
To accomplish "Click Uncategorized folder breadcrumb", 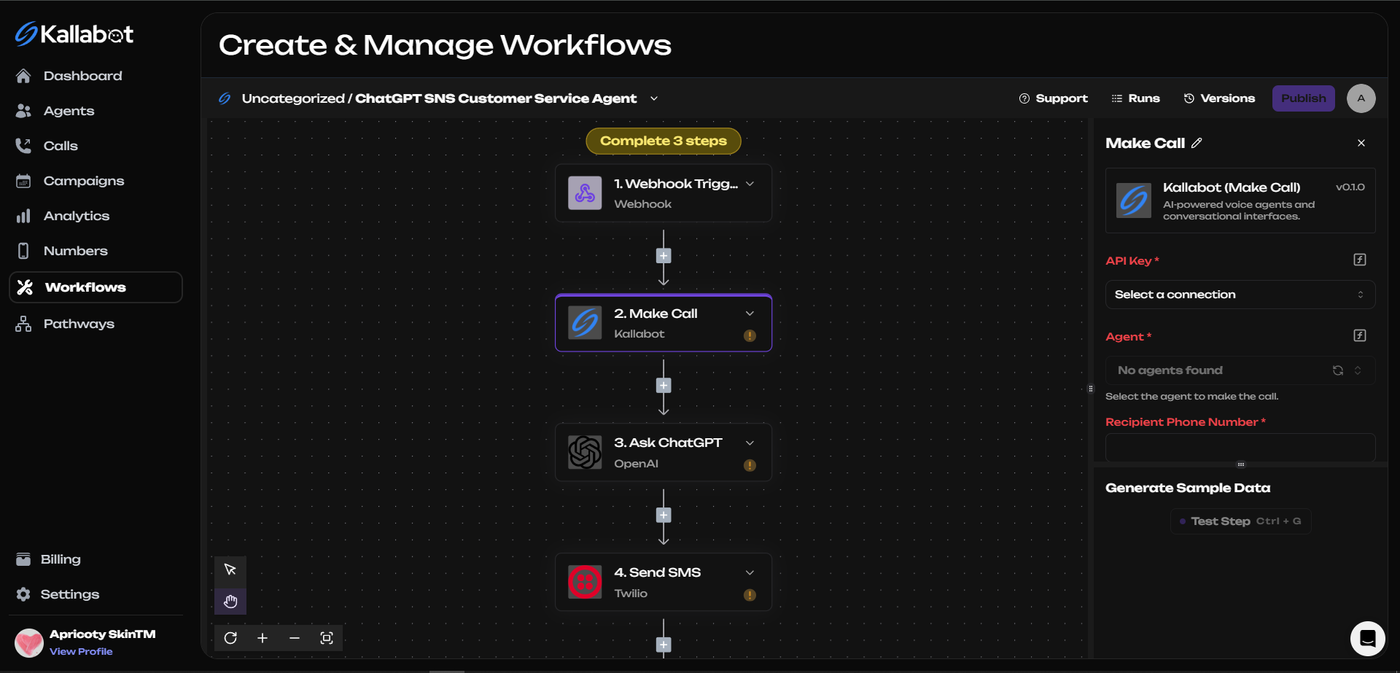I will (293, 98).
